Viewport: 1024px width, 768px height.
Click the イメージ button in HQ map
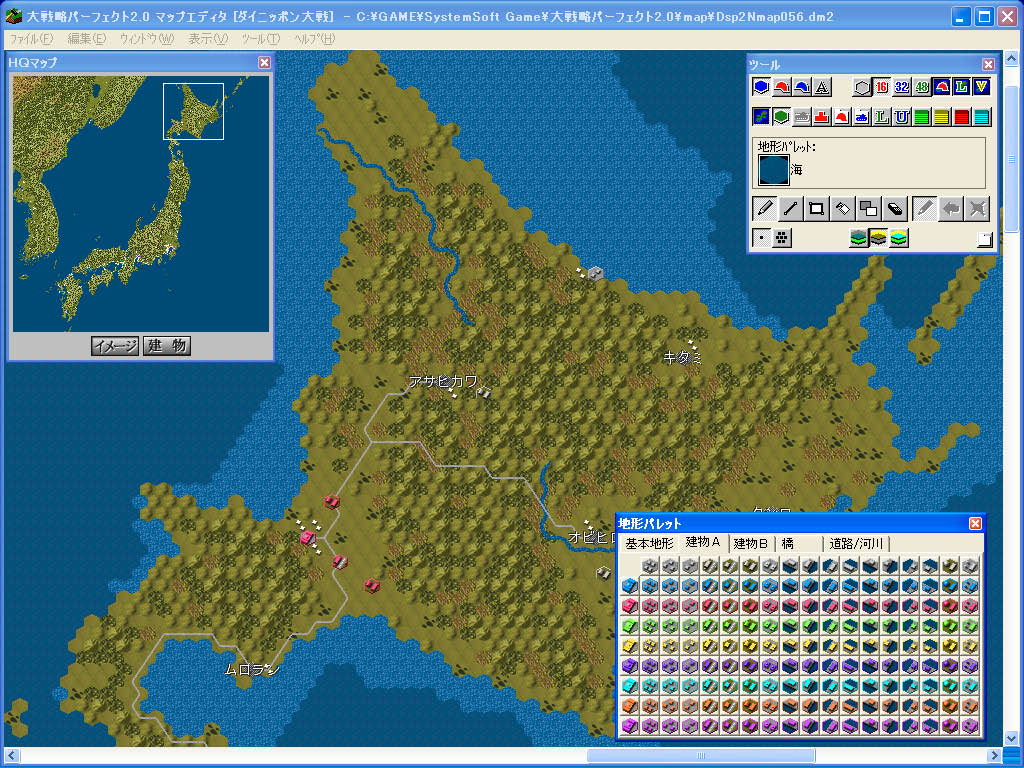point(115,345)
